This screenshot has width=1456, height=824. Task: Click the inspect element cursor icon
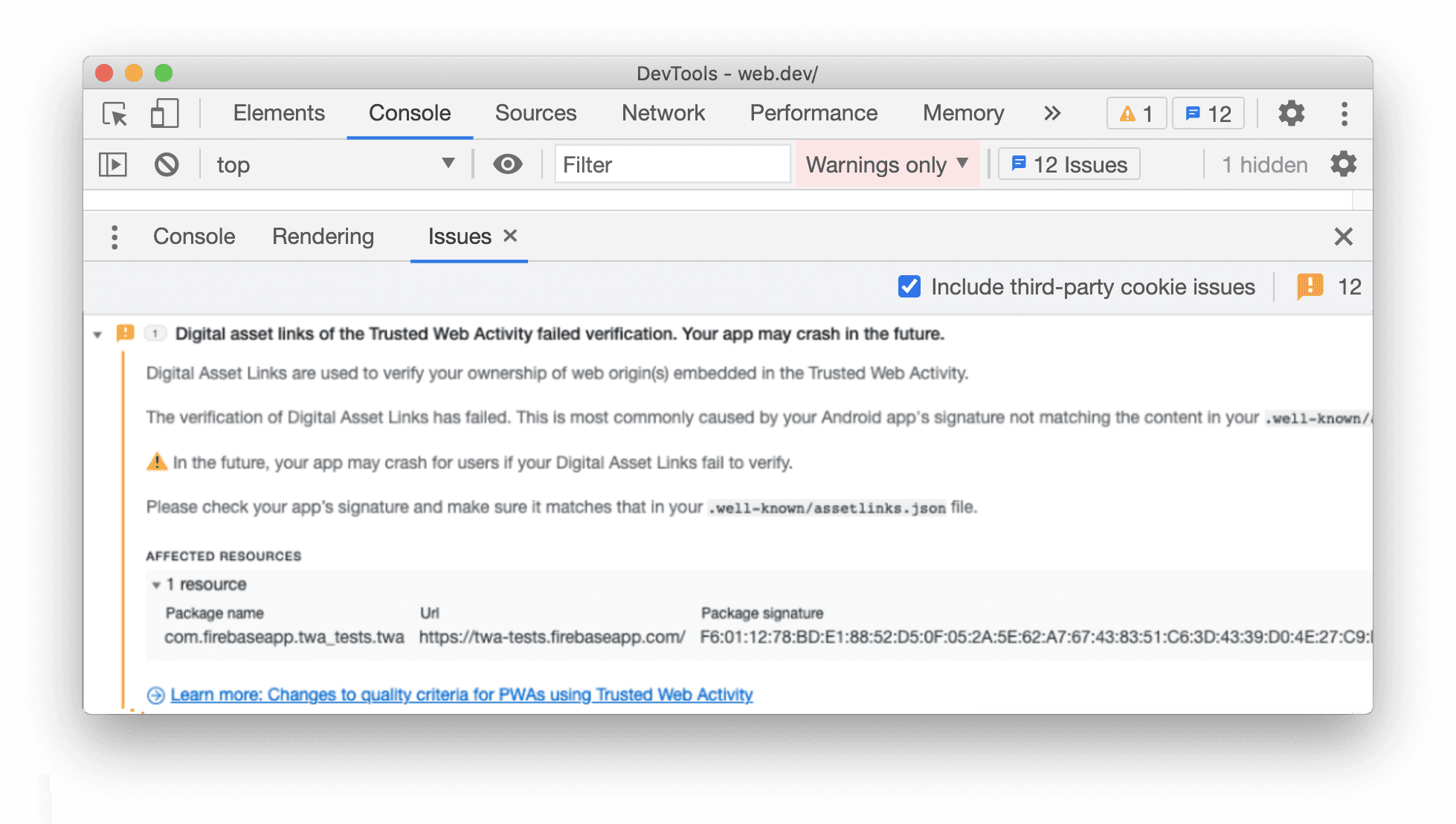114,112
